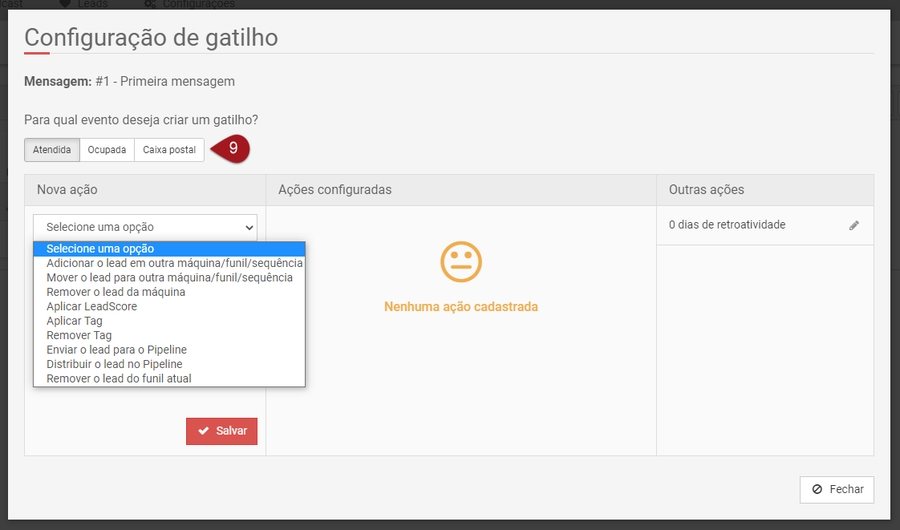Pick Remover o lead do funil atual
The width and height of the screenshot is (900, 530).
118,378
